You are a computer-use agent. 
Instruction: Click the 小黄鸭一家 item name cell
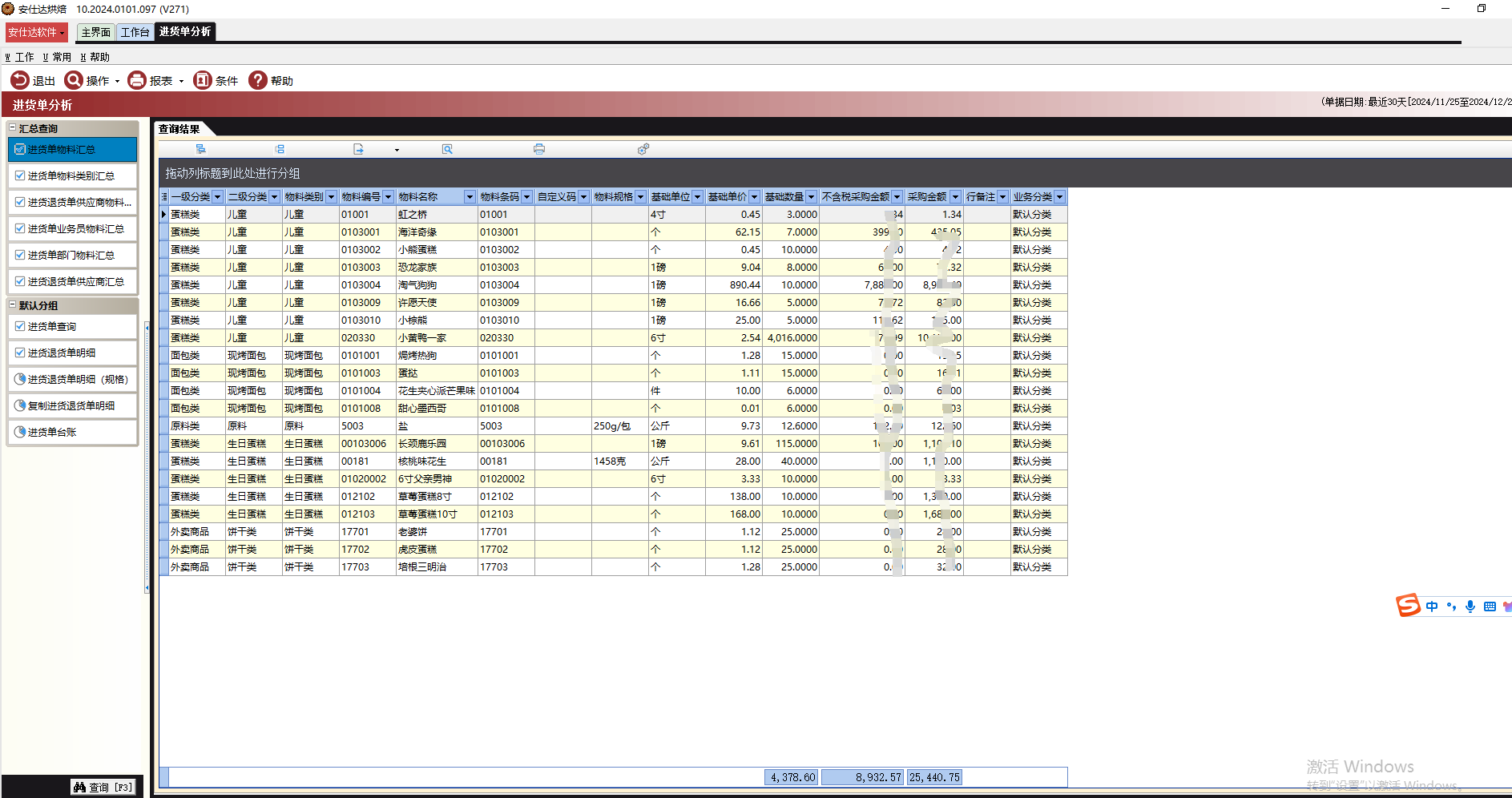point(436,337)
